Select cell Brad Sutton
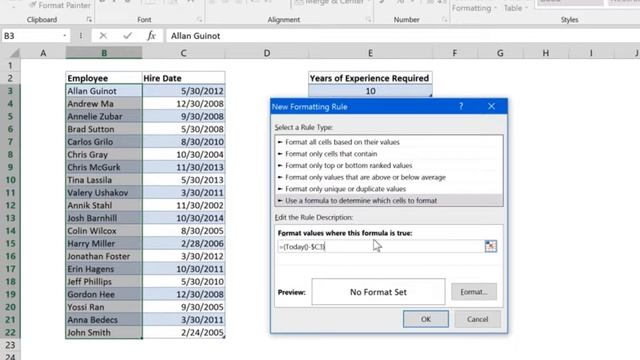 pyautogui.click(x=104, y=129)
